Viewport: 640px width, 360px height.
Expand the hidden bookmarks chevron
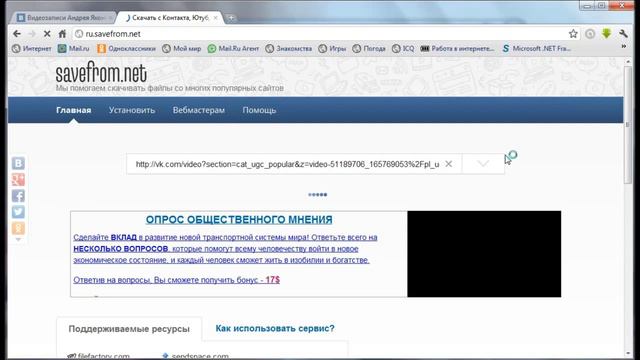(x=624, y=47)
